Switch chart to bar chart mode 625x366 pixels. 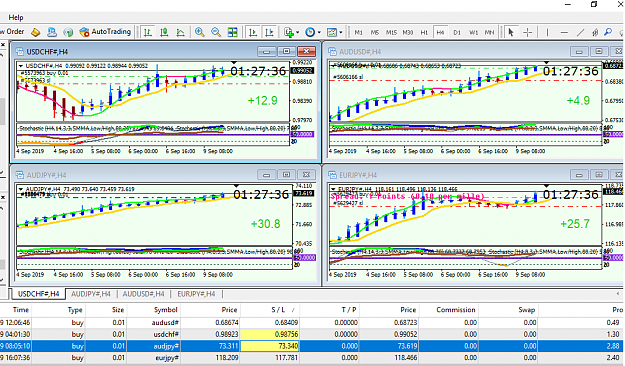147,32
